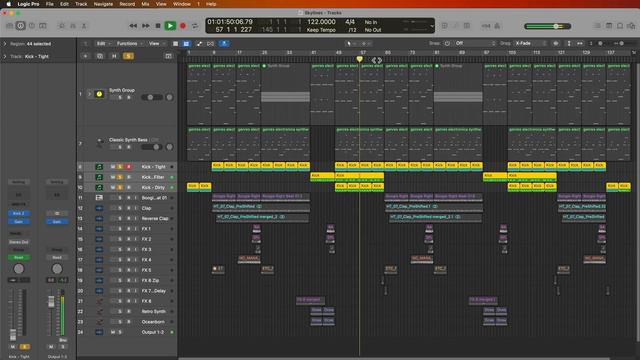Click the 4/4 time signature in the LCD

click(350, 22)
